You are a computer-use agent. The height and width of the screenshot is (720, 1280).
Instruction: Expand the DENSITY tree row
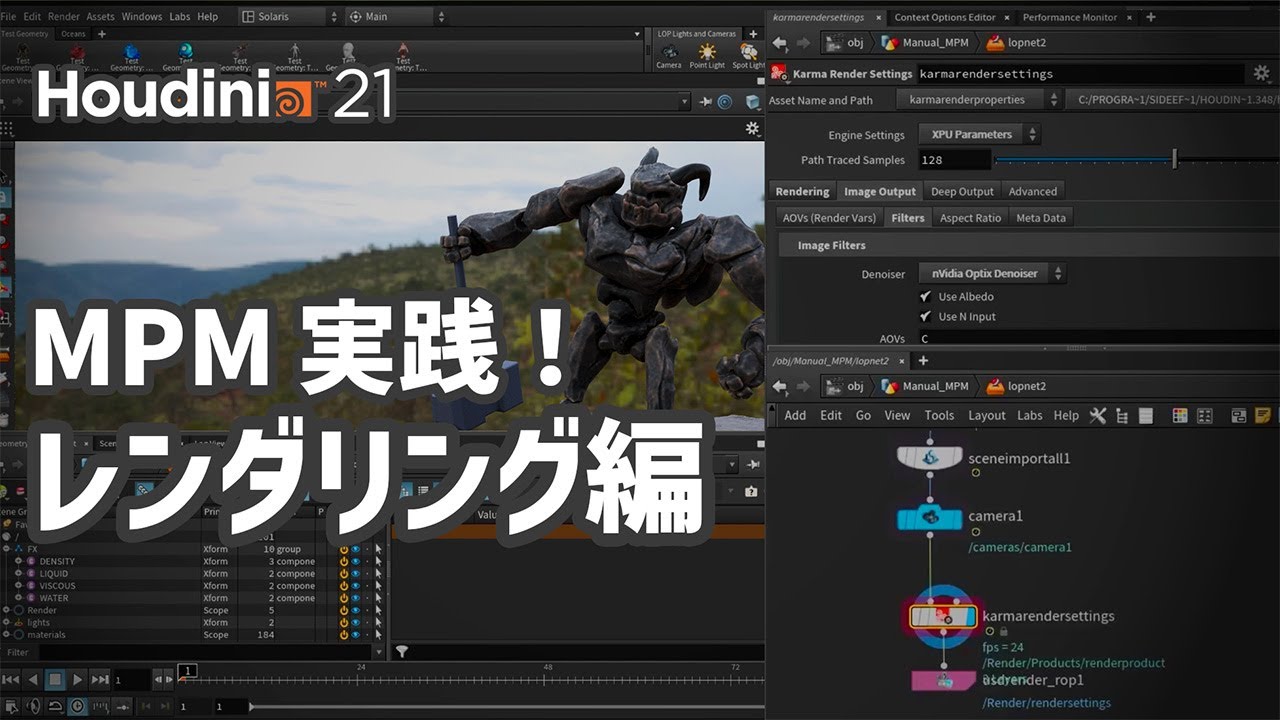point(18,562)
